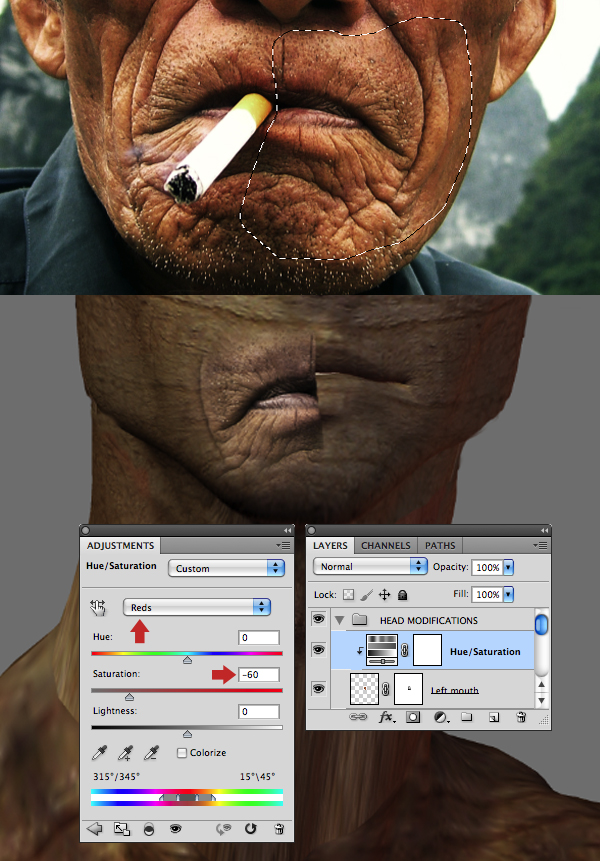Click the Lightness slider handle
Screen dimensions: 600x861
pyautogui.click(x=187, y=734)
